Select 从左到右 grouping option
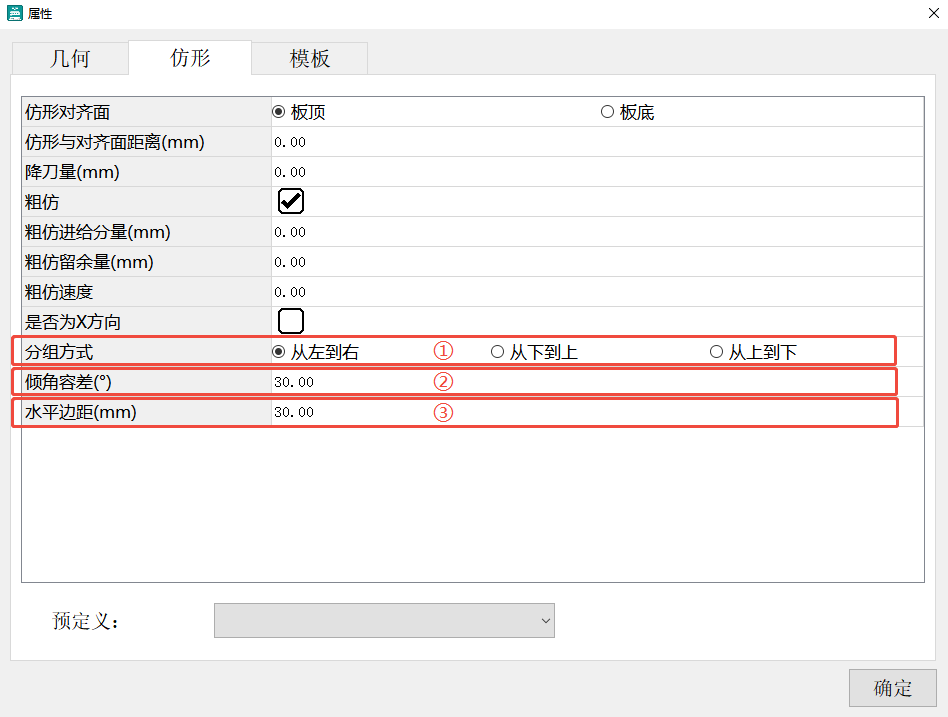The width and height of the screenshot is (948, 717). pos(279,352)
